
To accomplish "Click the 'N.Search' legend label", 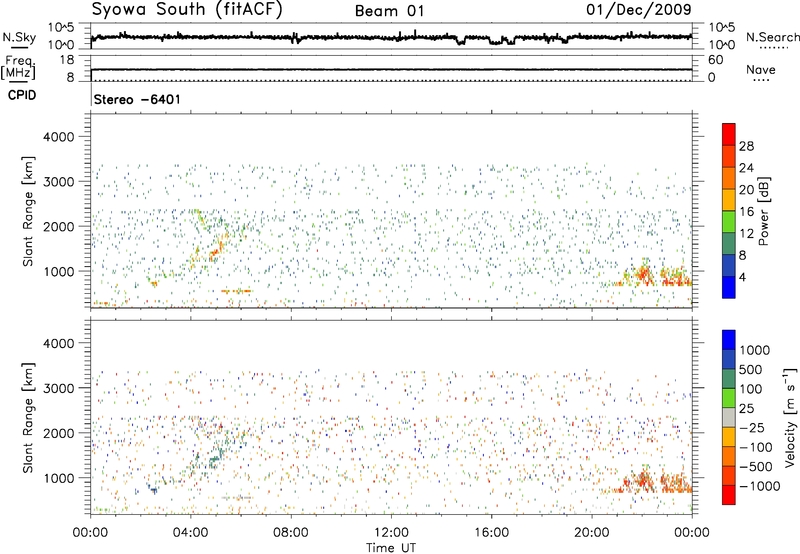I will (773, 37).
